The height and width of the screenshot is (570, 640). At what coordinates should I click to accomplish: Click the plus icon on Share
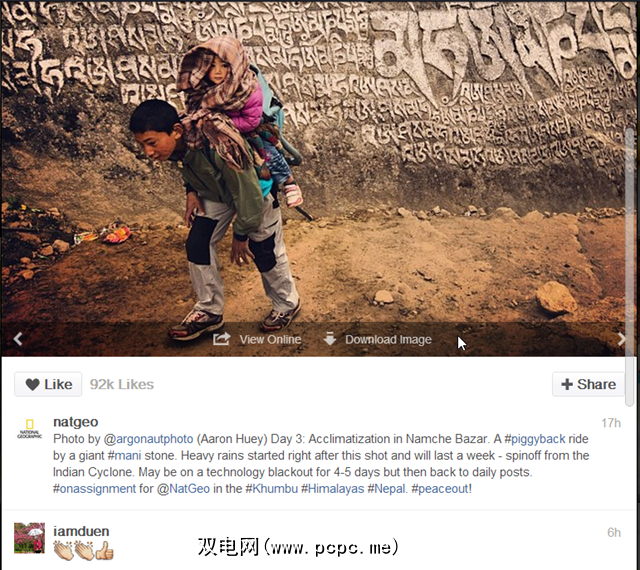pyautogui.click(x=567, y=384)
